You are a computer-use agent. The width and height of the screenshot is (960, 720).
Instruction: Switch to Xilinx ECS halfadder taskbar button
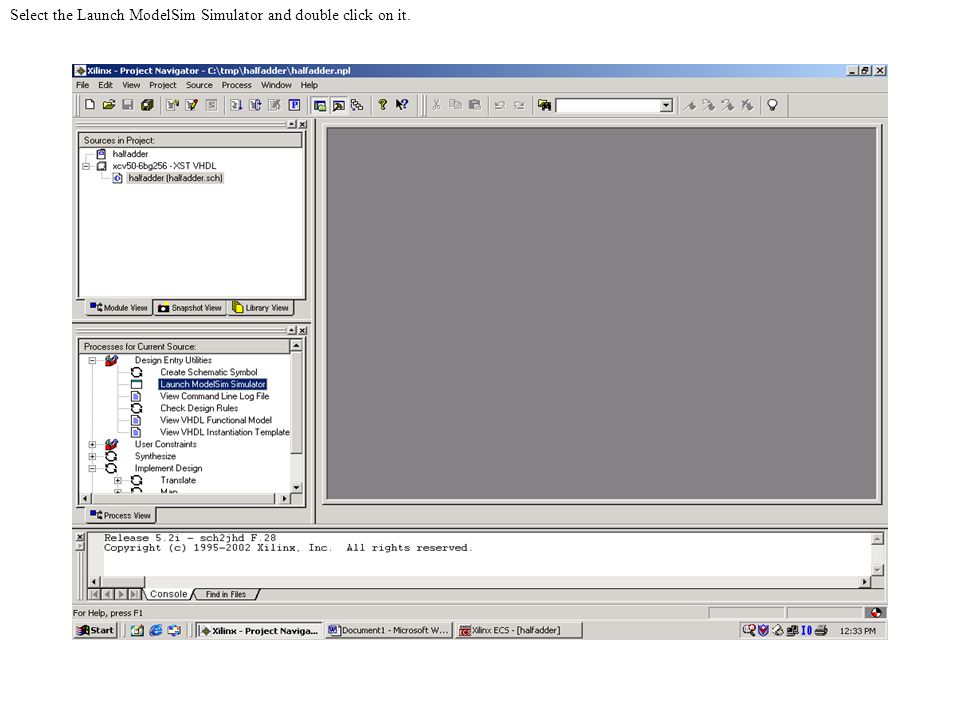518,630
